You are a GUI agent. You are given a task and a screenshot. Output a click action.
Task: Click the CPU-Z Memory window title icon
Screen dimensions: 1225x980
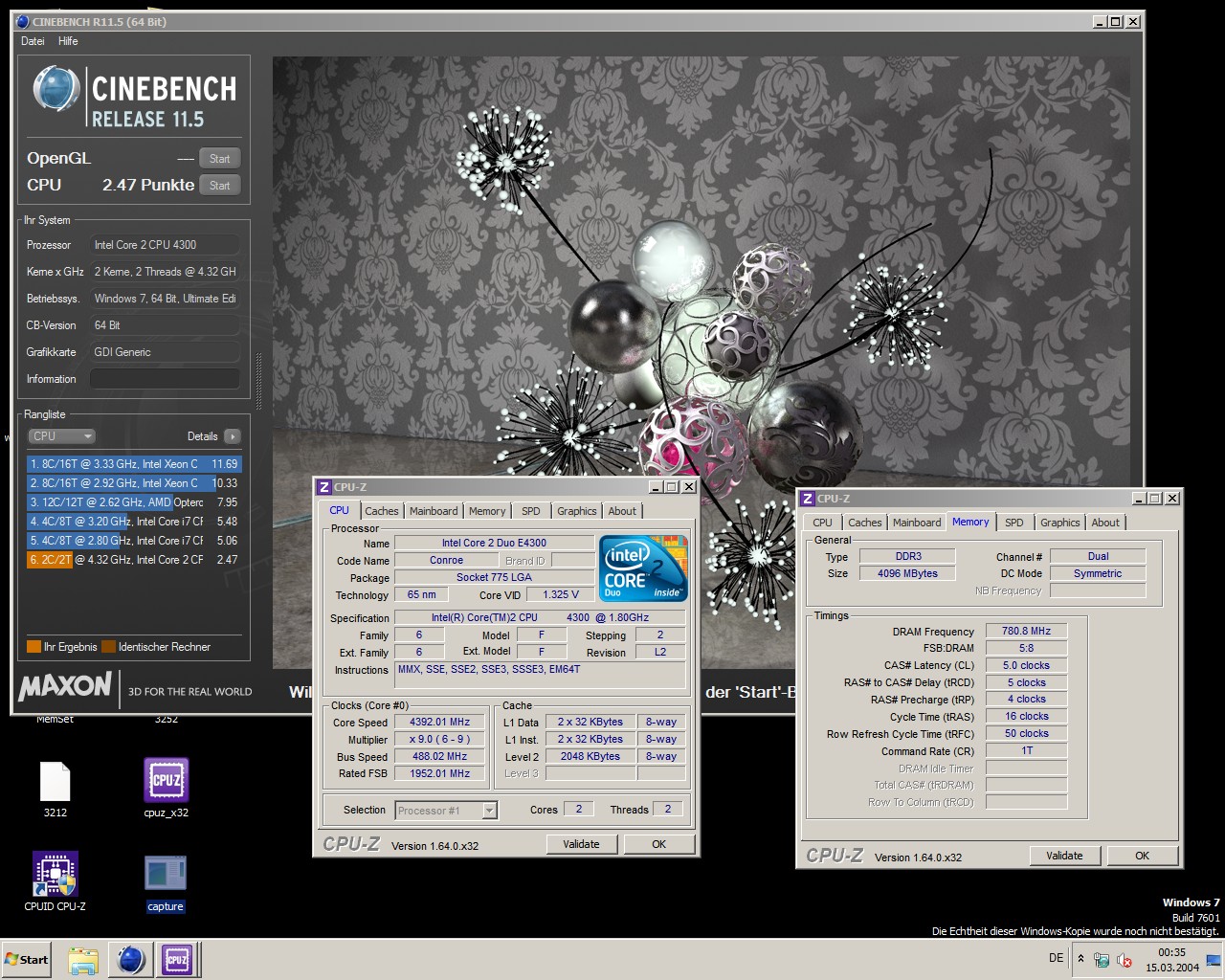[808, 499]
